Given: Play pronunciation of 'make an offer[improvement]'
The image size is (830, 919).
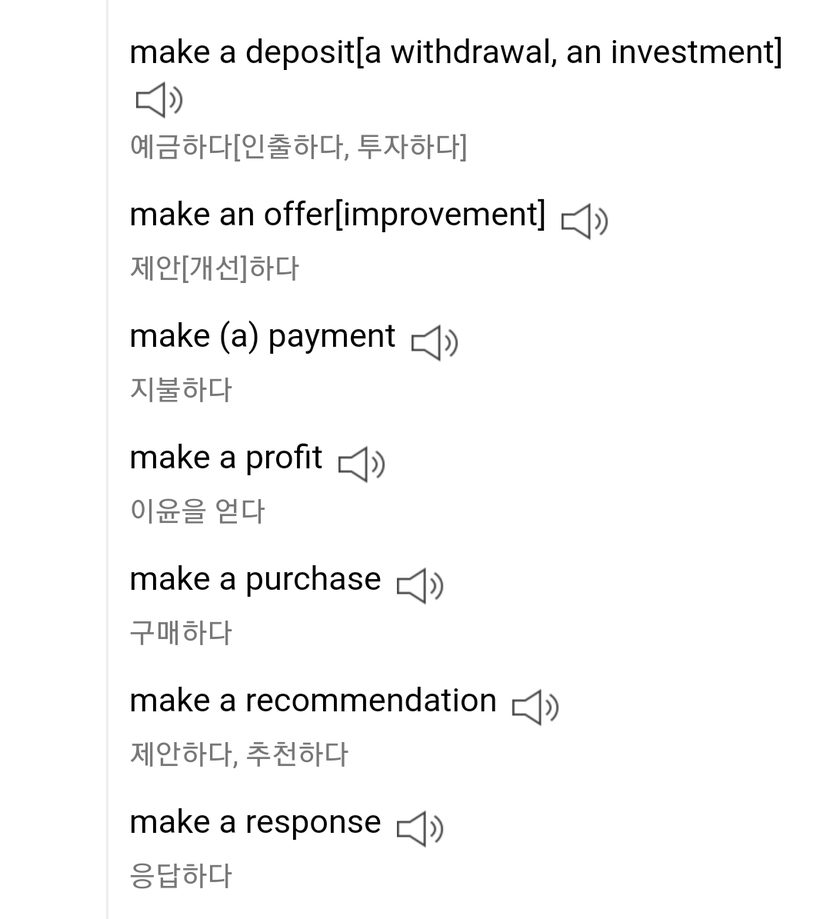Looking at the screenshot, I should click(584, 221).
